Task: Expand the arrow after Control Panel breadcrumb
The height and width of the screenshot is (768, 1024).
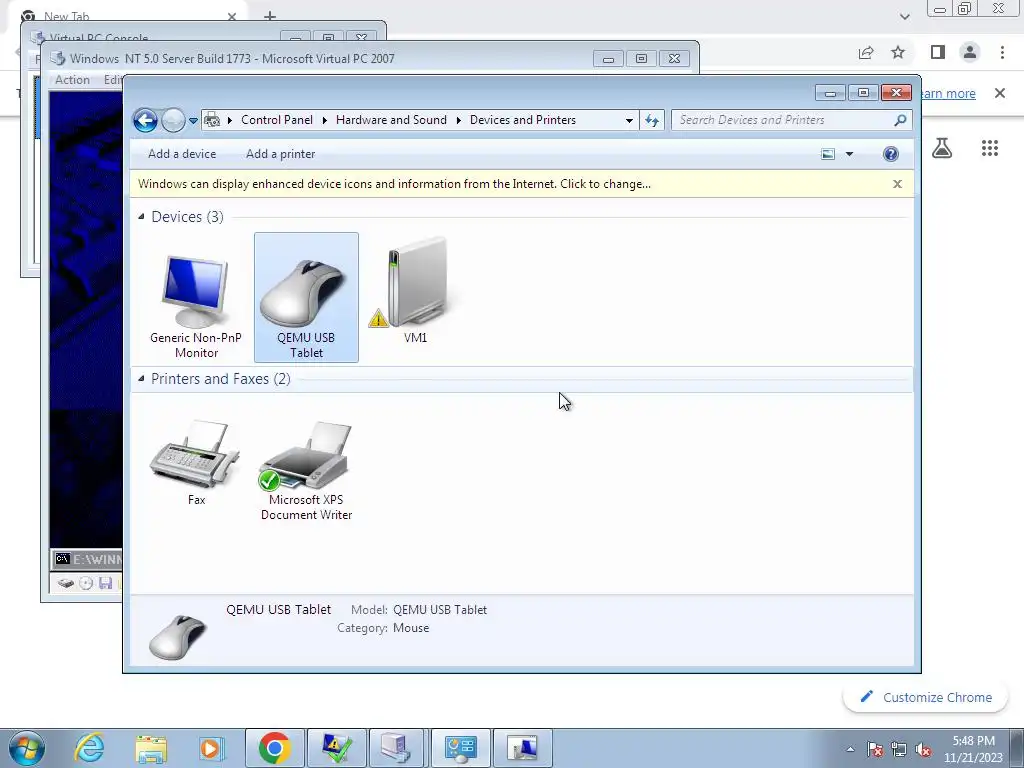Action: coord(325,121)
